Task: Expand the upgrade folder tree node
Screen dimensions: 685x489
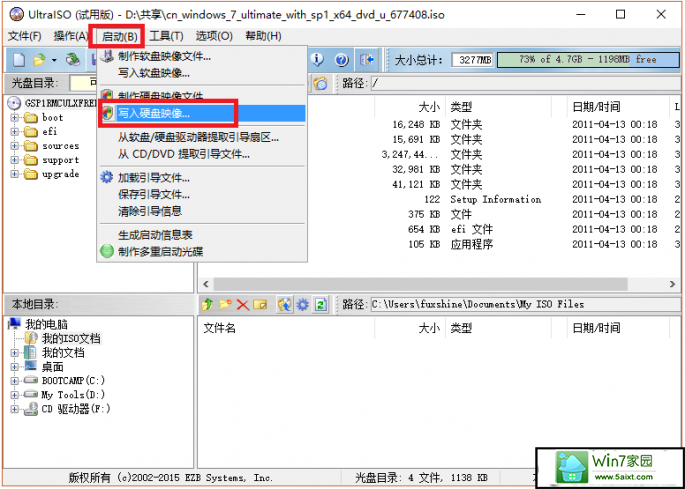Action: pos(15,174)
